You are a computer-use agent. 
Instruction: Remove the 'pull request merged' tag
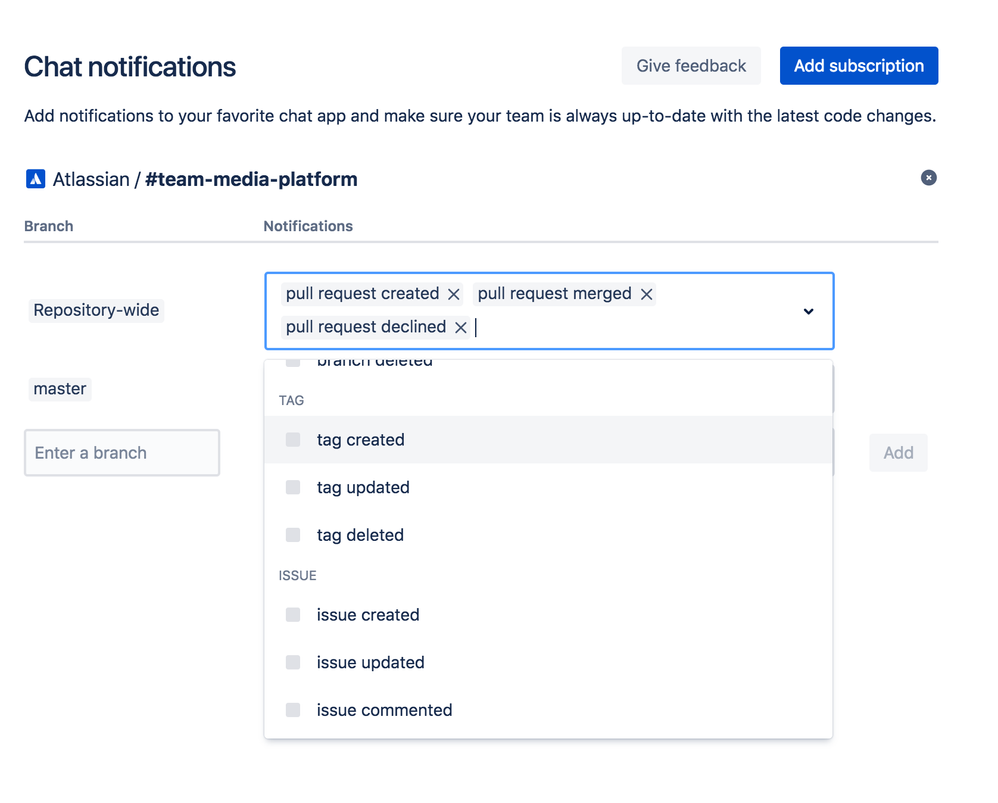(x=647, y=294)
